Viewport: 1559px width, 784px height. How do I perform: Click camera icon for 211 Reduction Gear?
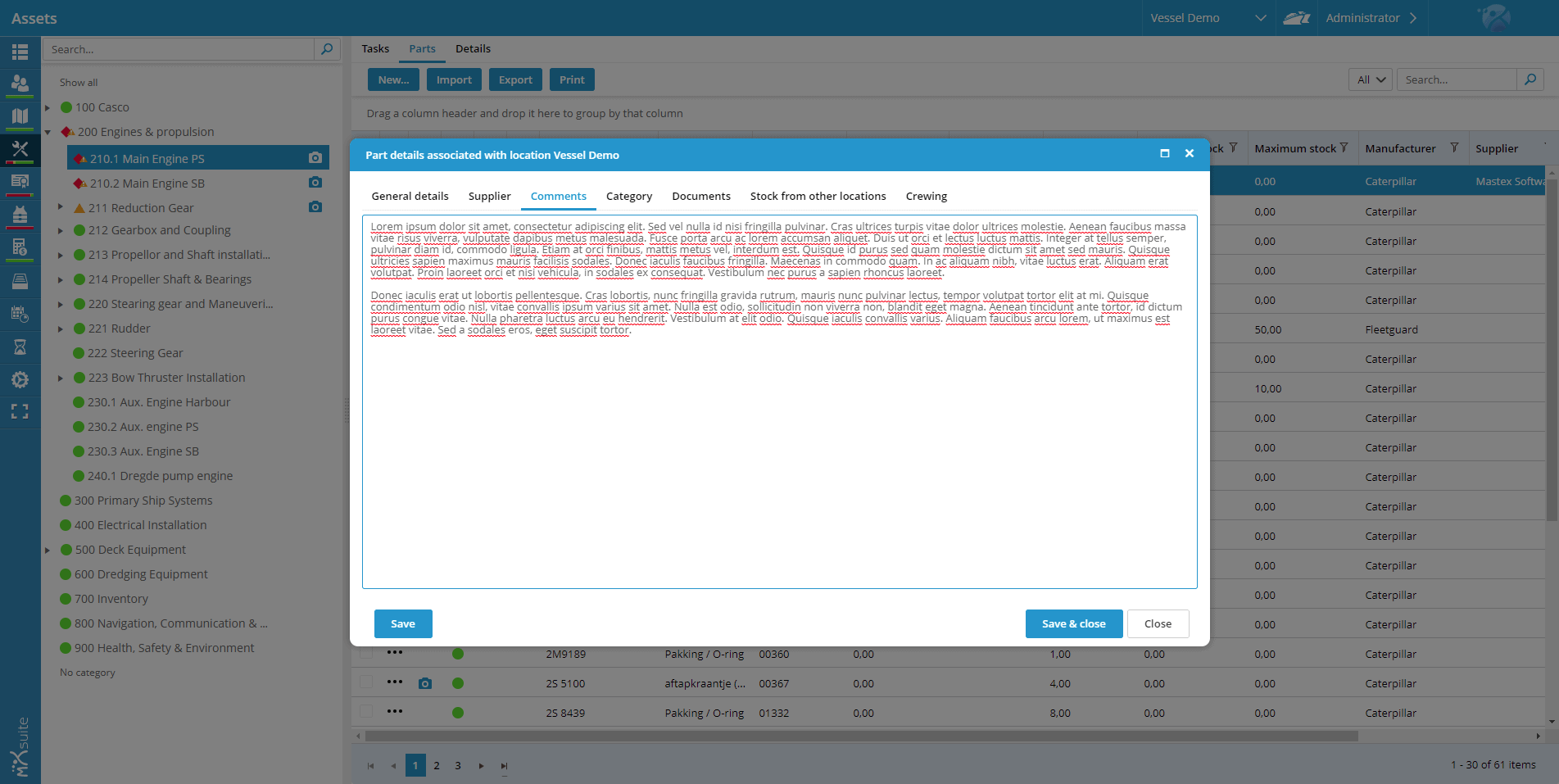pyautogui.click(x=315, y=207)
